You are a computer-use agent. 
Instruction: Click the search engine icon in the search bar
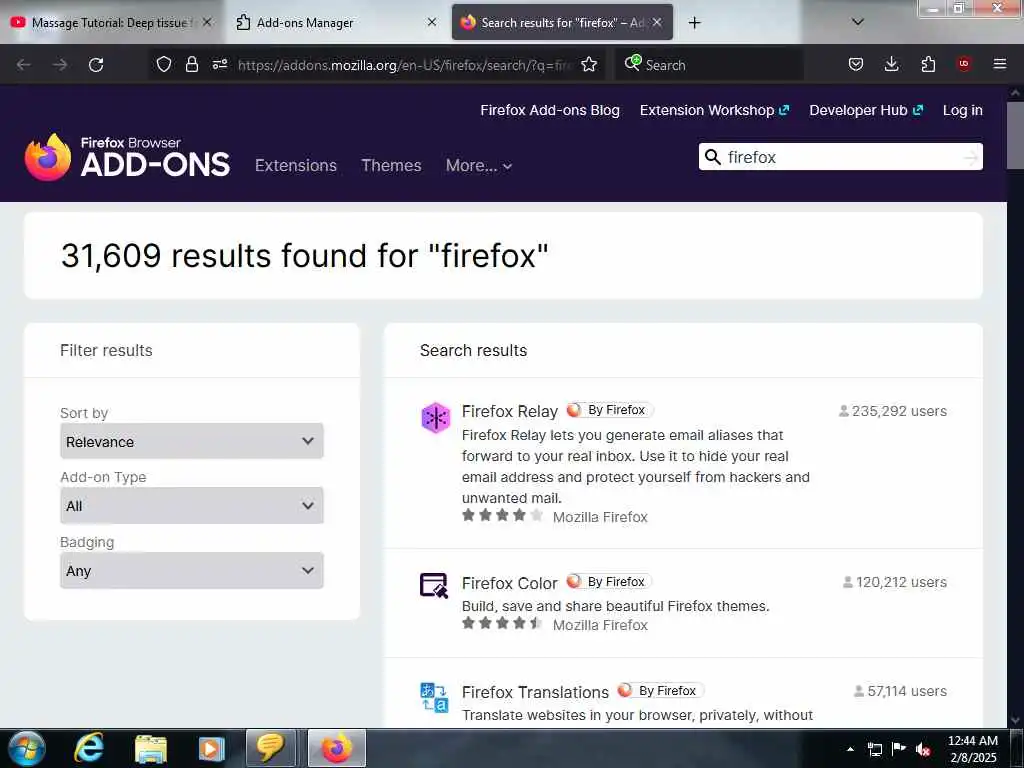(633, 63)
